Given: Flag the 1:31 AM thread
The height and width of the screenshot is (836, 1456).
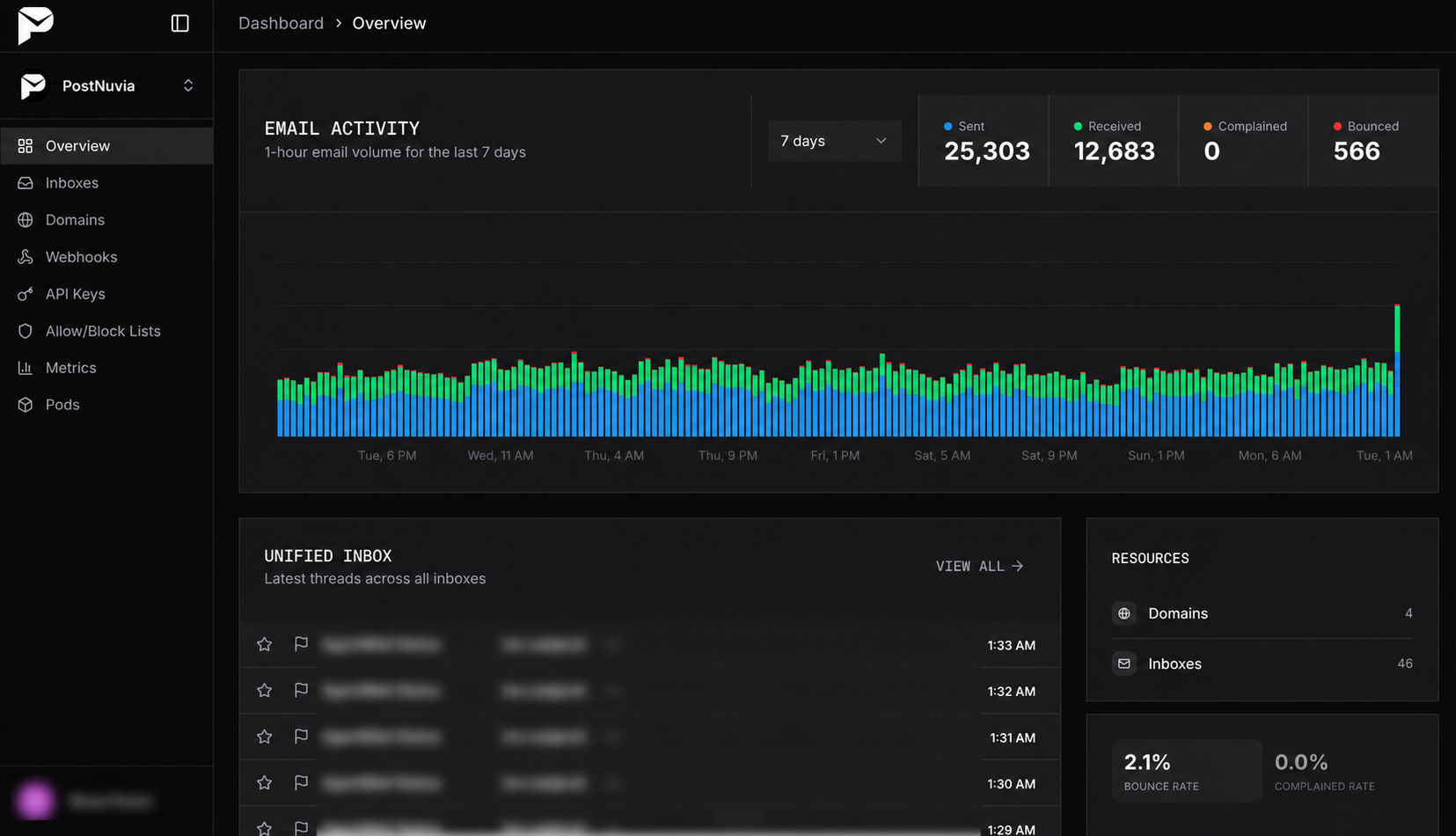Looking at the screenshot, I should (301, 737).
